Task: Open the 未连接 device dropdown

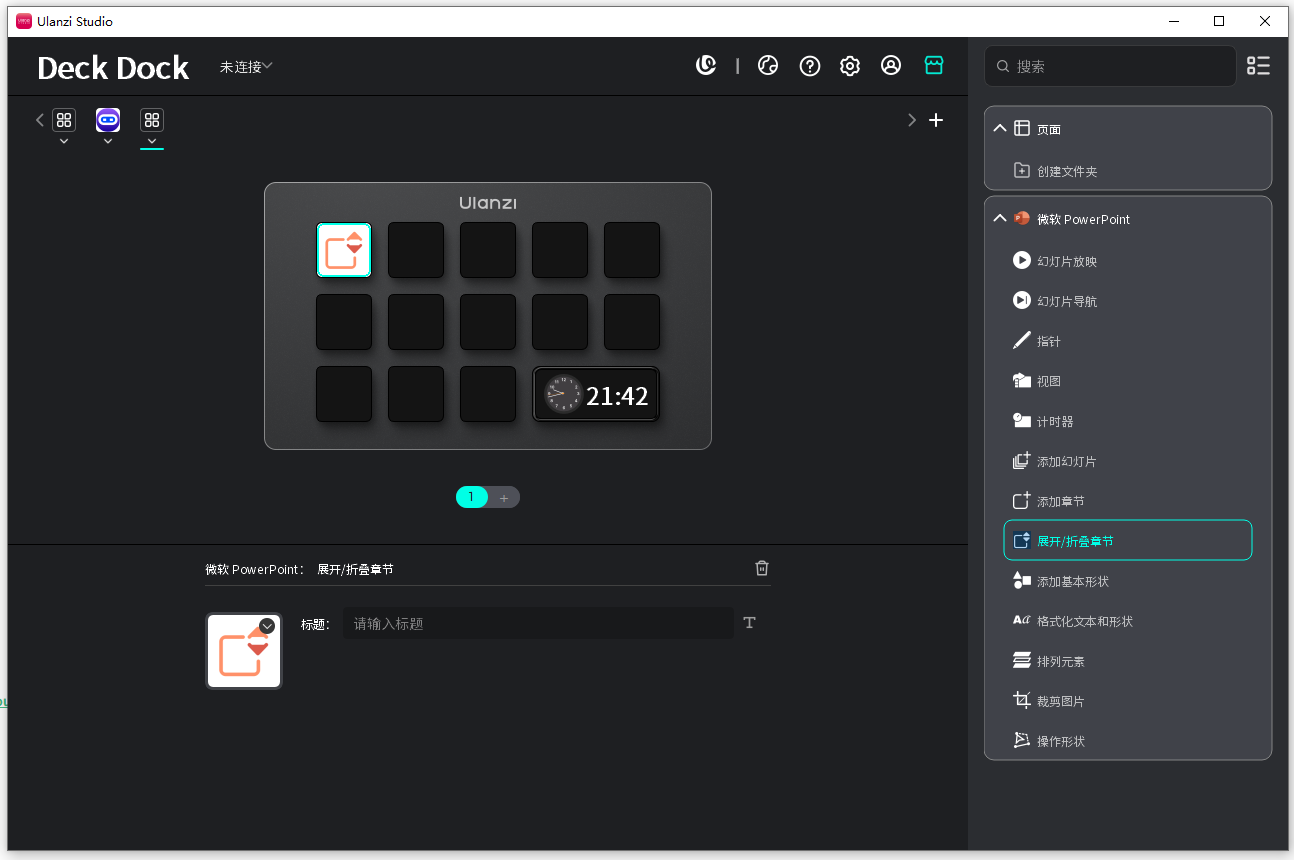Action: pos(246,67)
